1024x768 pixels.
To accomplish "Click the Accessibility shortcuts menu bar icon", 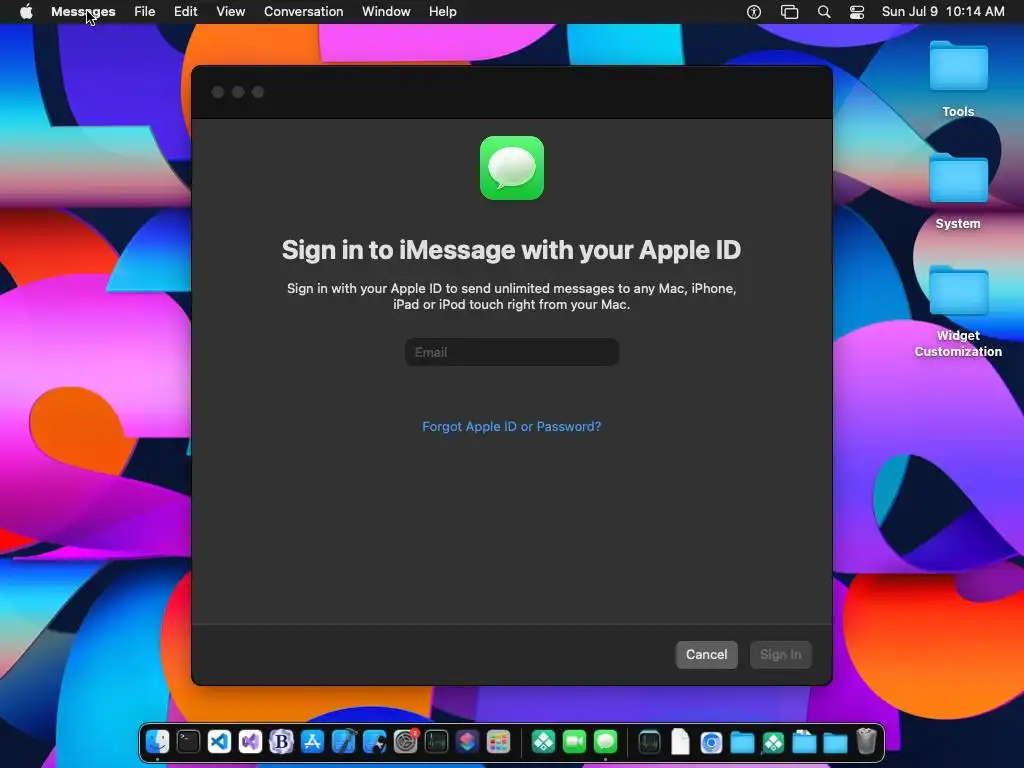I will pos(754,12).
